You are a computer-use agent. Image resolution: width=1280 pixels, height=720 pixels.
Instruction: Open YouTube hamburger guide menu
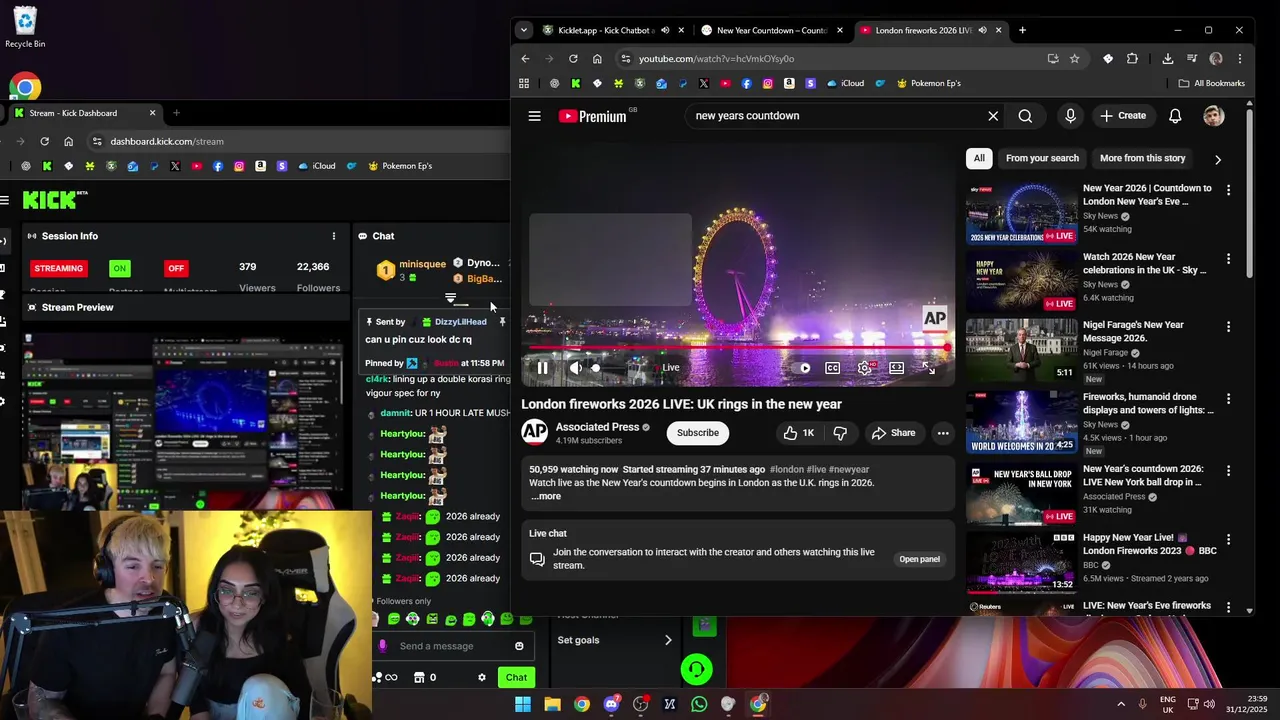tap(535, 116)
